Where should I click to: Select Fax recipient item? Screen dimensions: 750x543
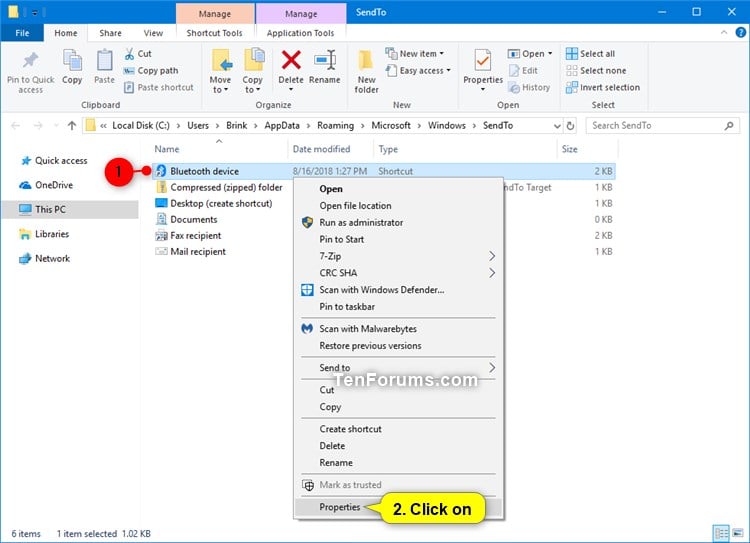(196, 235)
